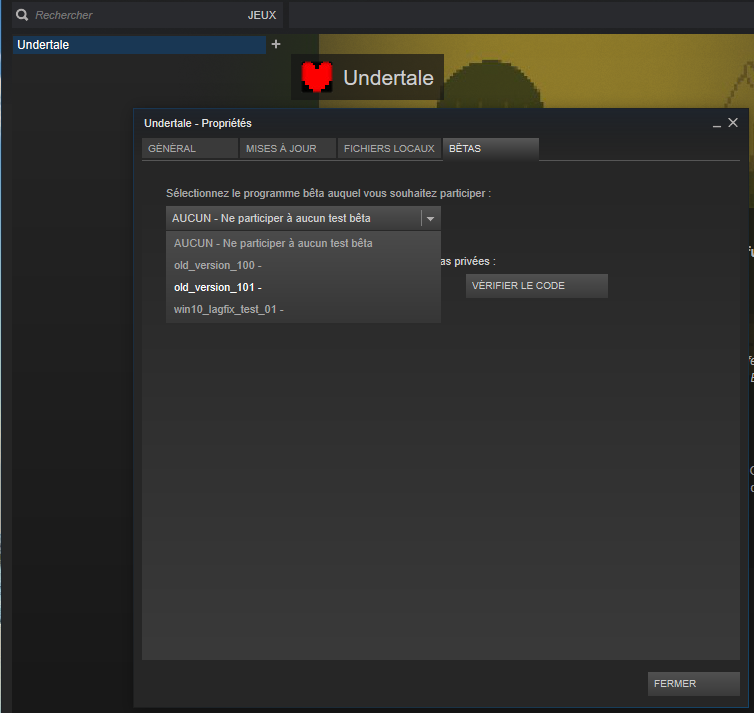Choose win10_lagfix_test_01 beta branch
The height and width of the screenshot is (713, 754).
pos(303,310)
